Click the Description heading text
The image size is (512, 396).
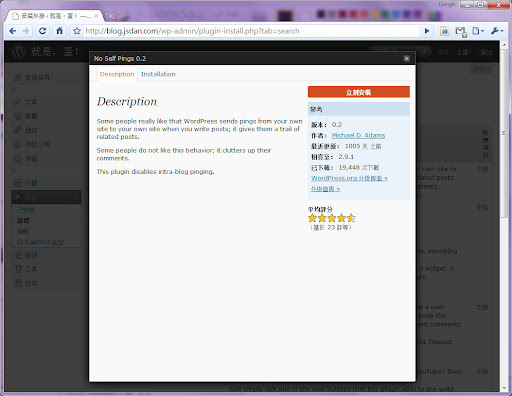click(127, 102)
